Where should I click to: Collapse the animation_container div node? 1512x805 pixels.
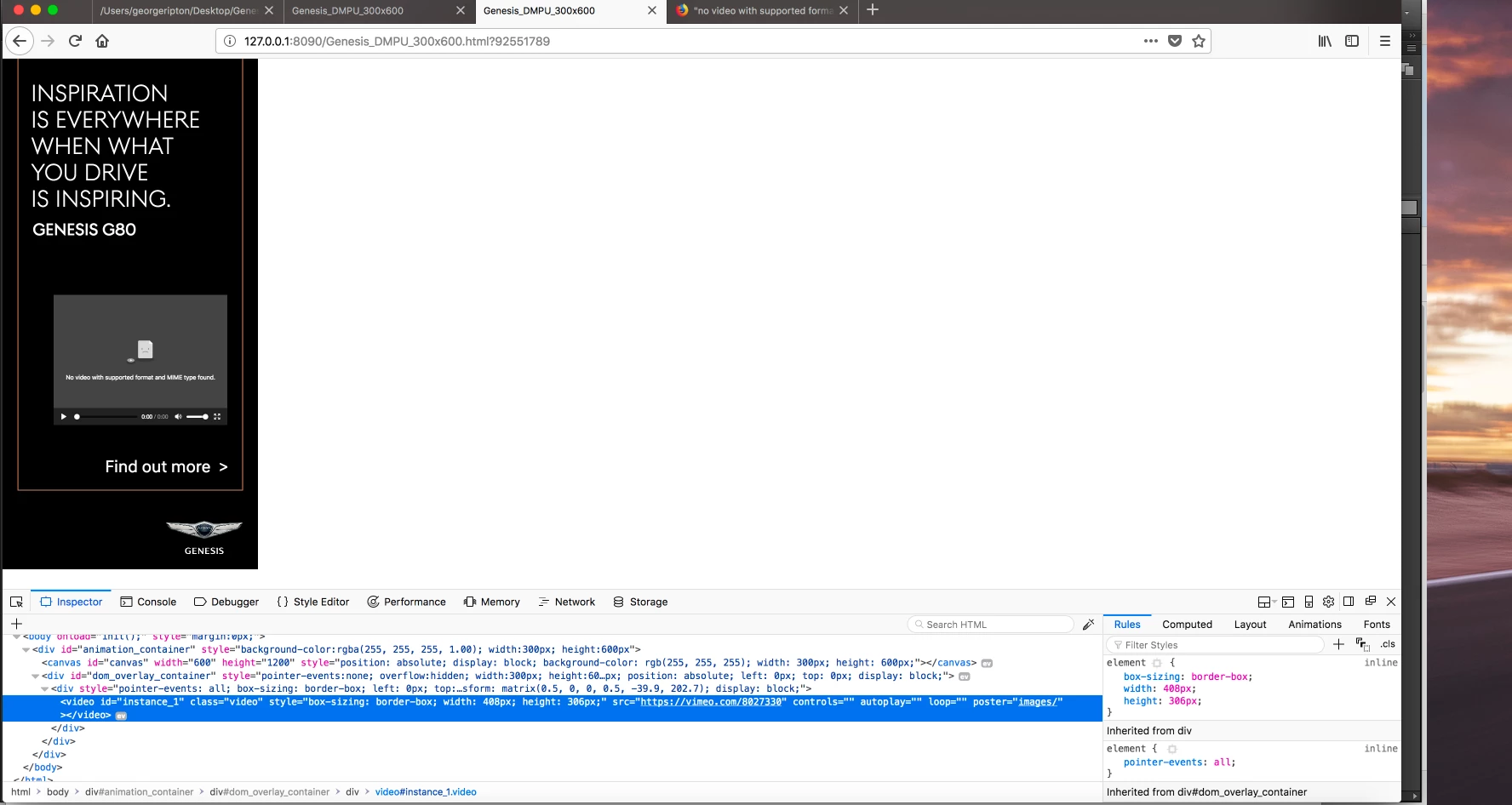[26, 649]
